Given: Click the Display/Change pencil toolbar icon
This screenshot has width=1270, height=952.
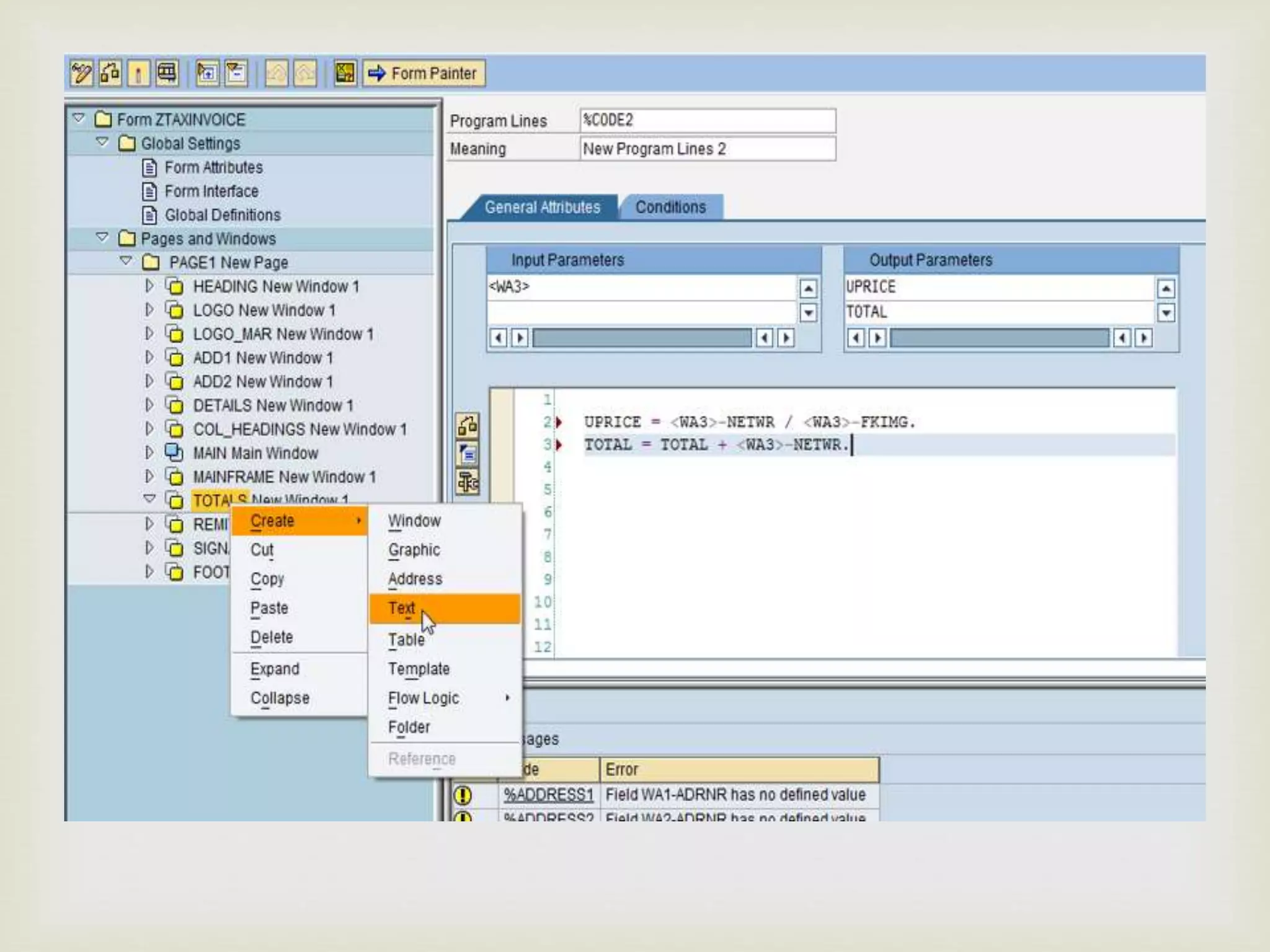Looking at the screenshot, I should pyautogui.click(x=81, y=73).
